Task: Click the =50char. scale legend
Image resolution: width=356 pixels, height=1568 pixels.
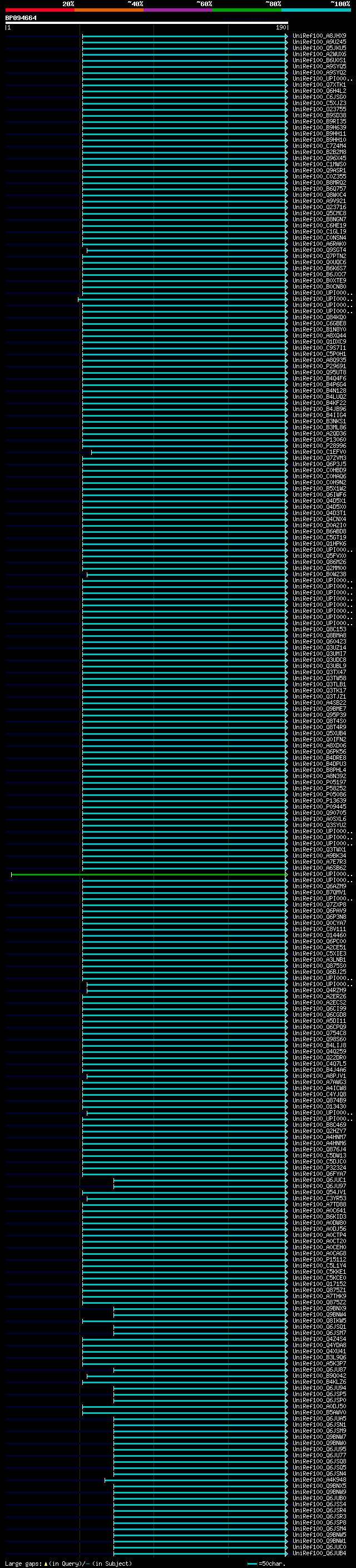Action: click(268, 1564)
